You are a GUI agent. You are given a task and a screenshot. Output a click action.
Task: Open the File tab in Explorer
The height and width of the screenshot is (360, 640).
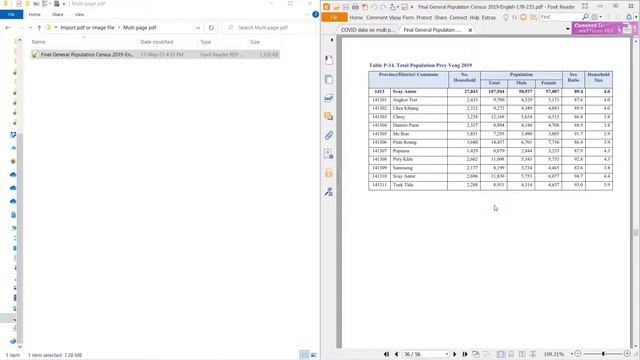tap(11, 14)
